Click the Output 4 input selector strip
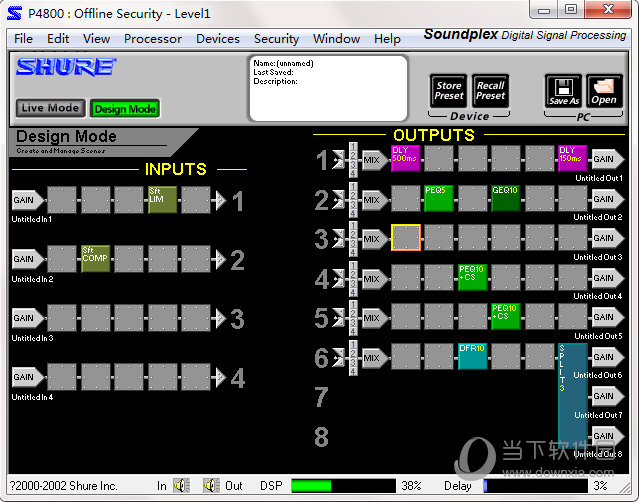Image resolution: width=639 pixels, height=502 pixels. 353,279
